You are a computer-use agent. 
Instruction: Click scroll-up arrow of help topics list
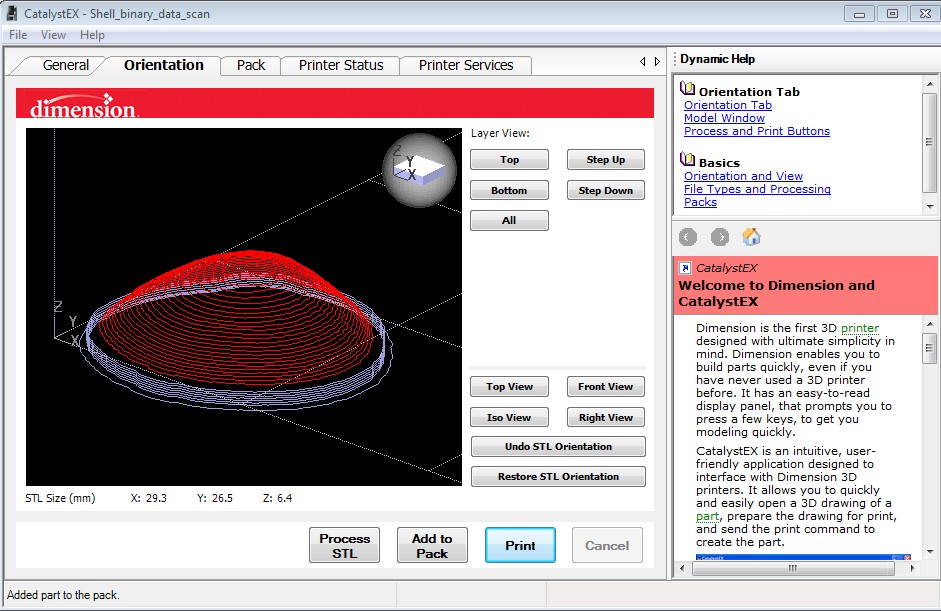(930, 84)
